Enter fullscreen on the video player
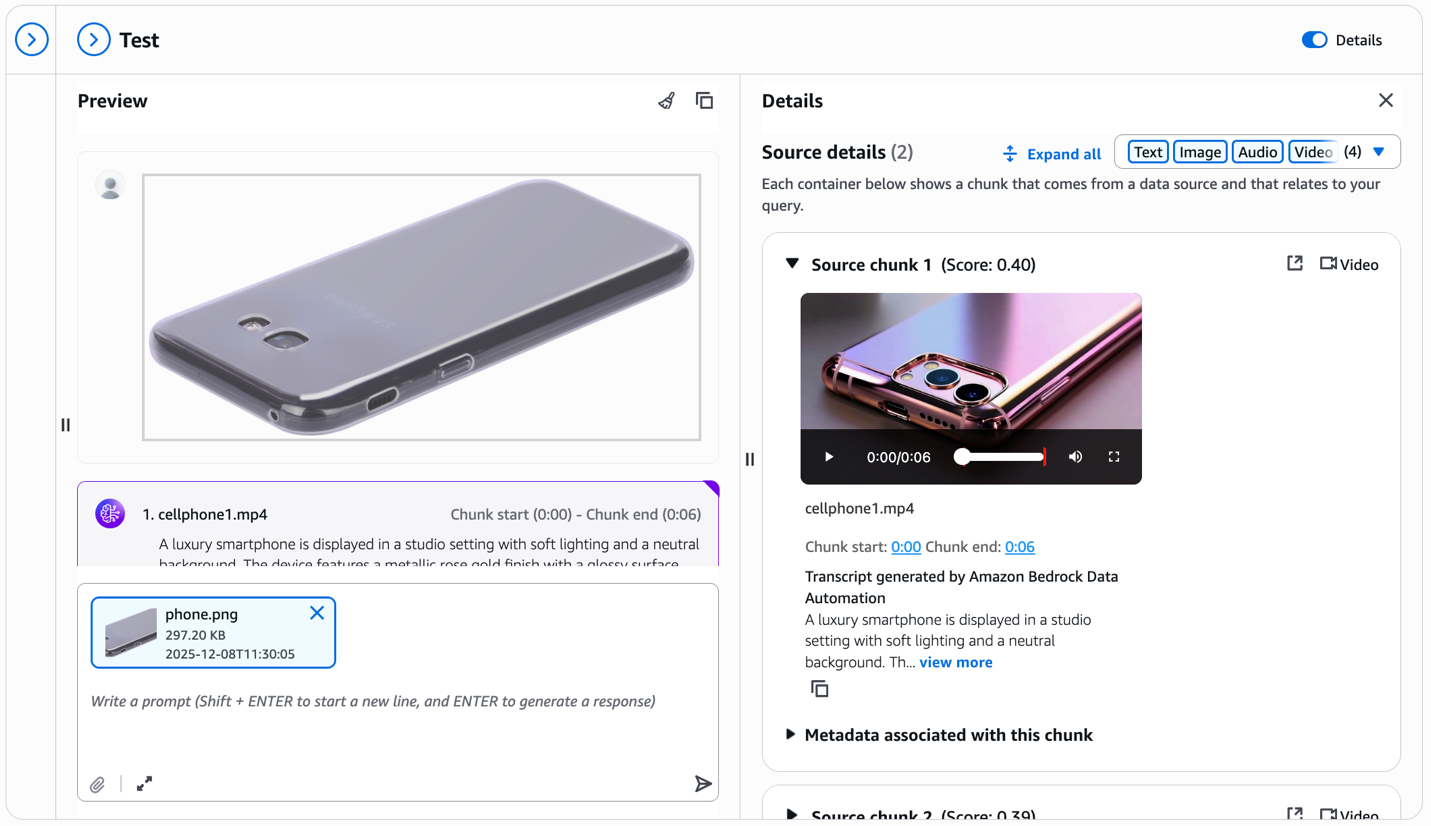 coord(1114,457)
